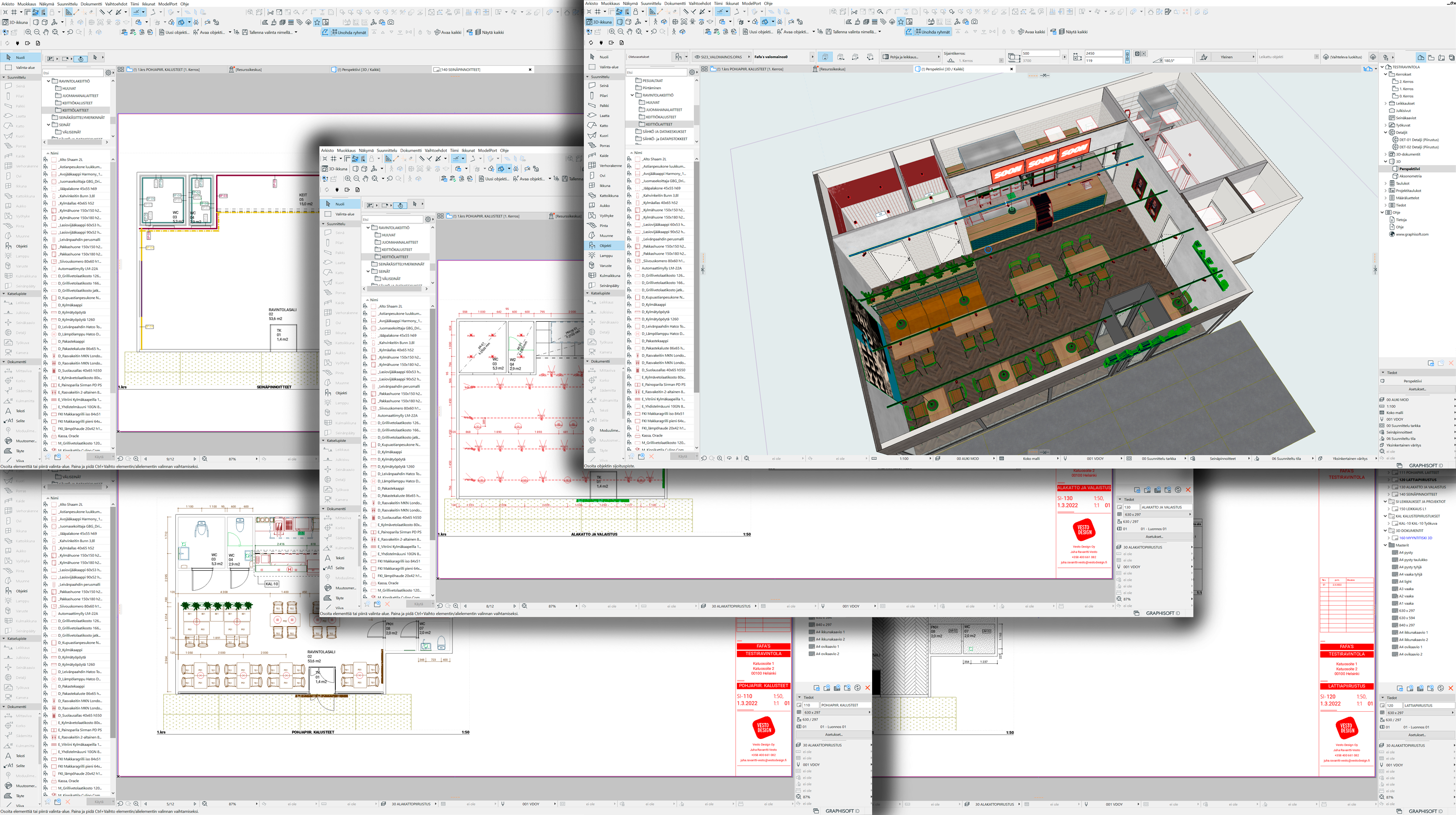The width and height of the screenshot is (1456, 815).
Task: Toggle 3D-ikkuna button in middle window
Action: [335, 169]
